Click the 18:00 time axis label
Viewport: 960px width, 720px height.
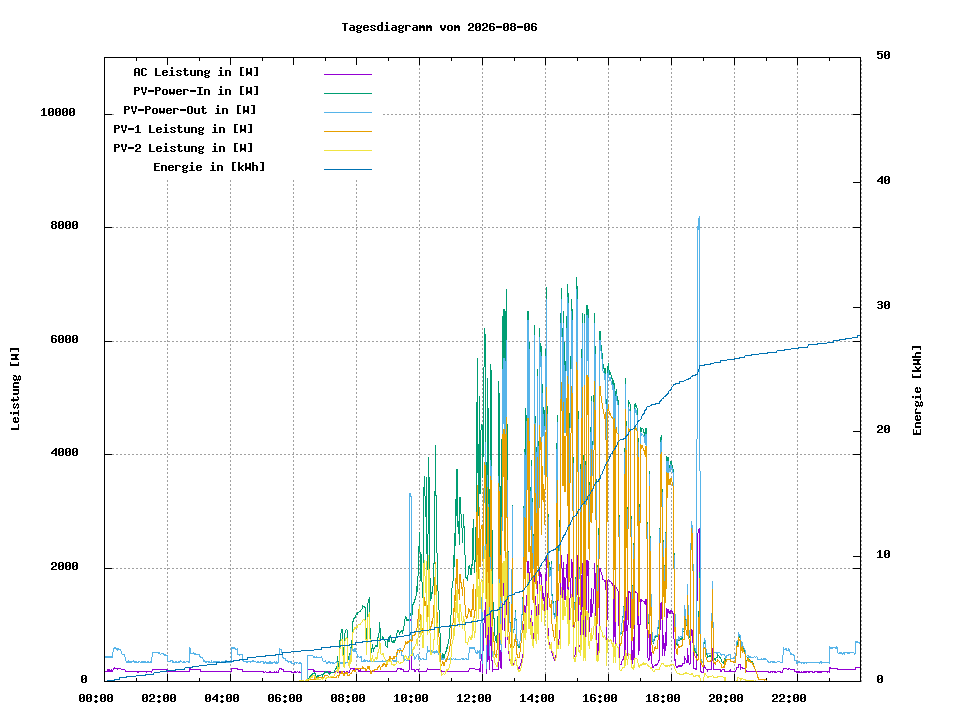click(663, 699)
